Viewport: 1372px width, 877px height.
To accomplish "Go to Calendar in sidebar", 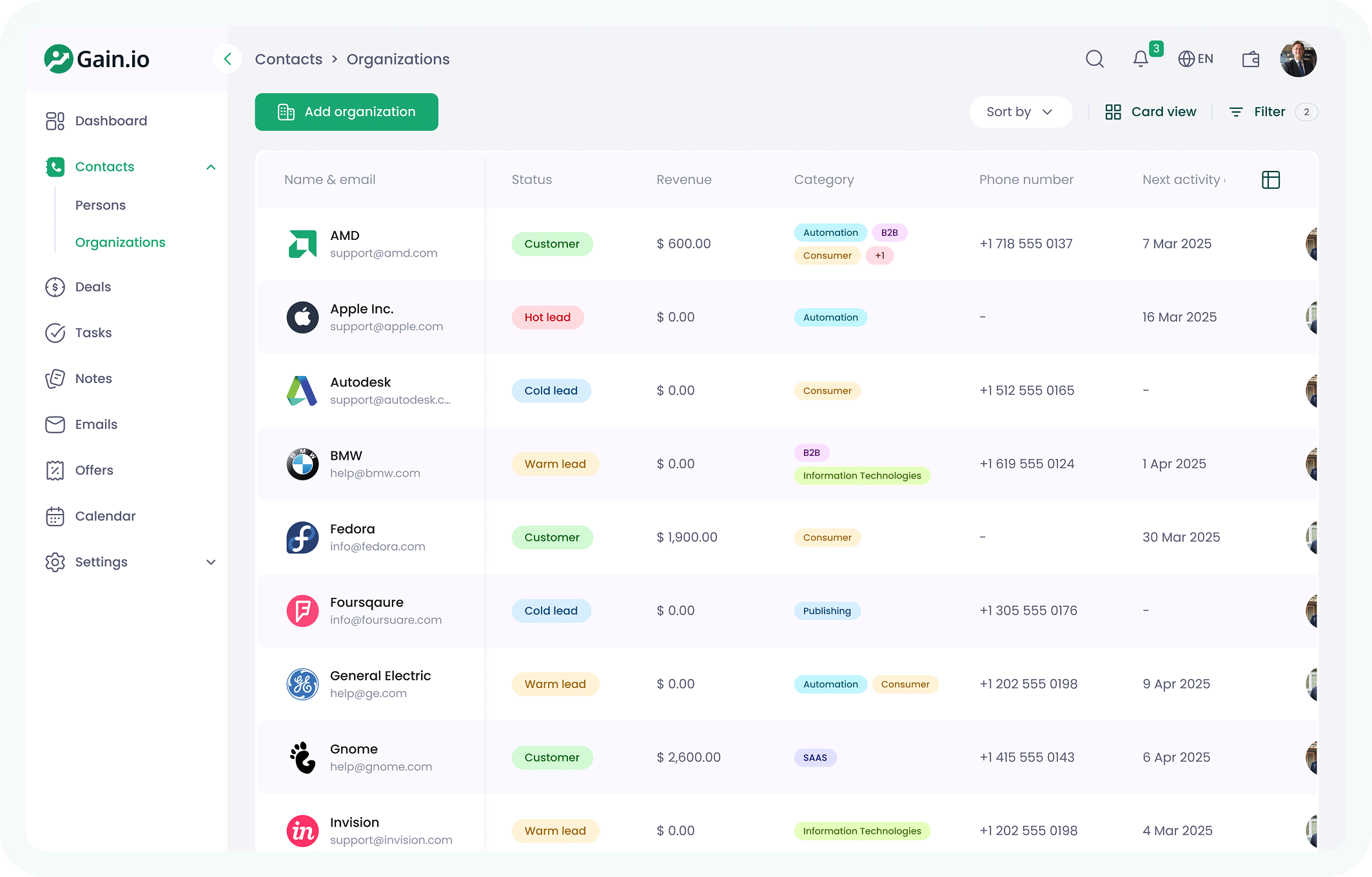I will coord(105,516).
